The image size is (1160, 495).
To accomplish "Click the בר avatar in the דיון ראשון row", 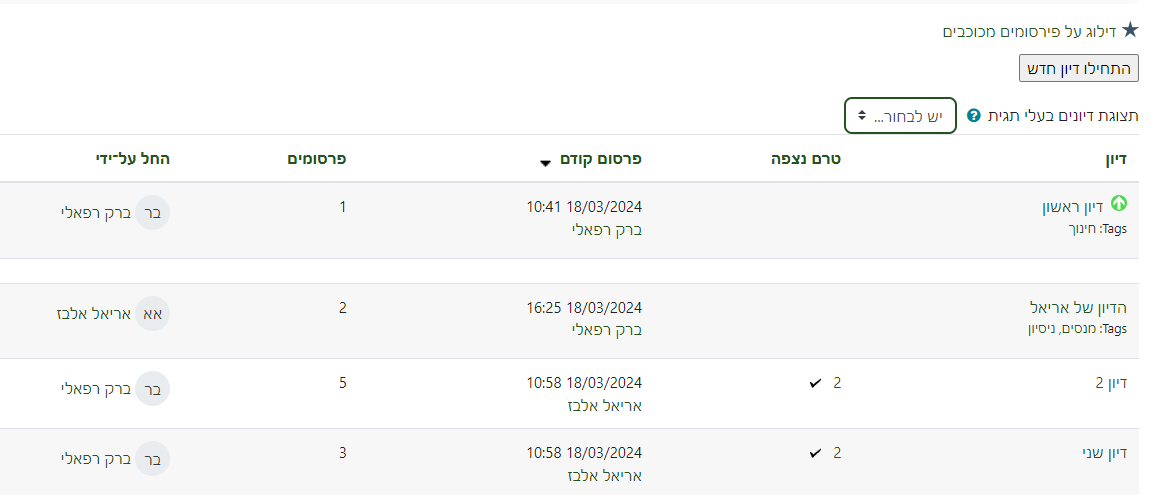I will coord(152,212).
